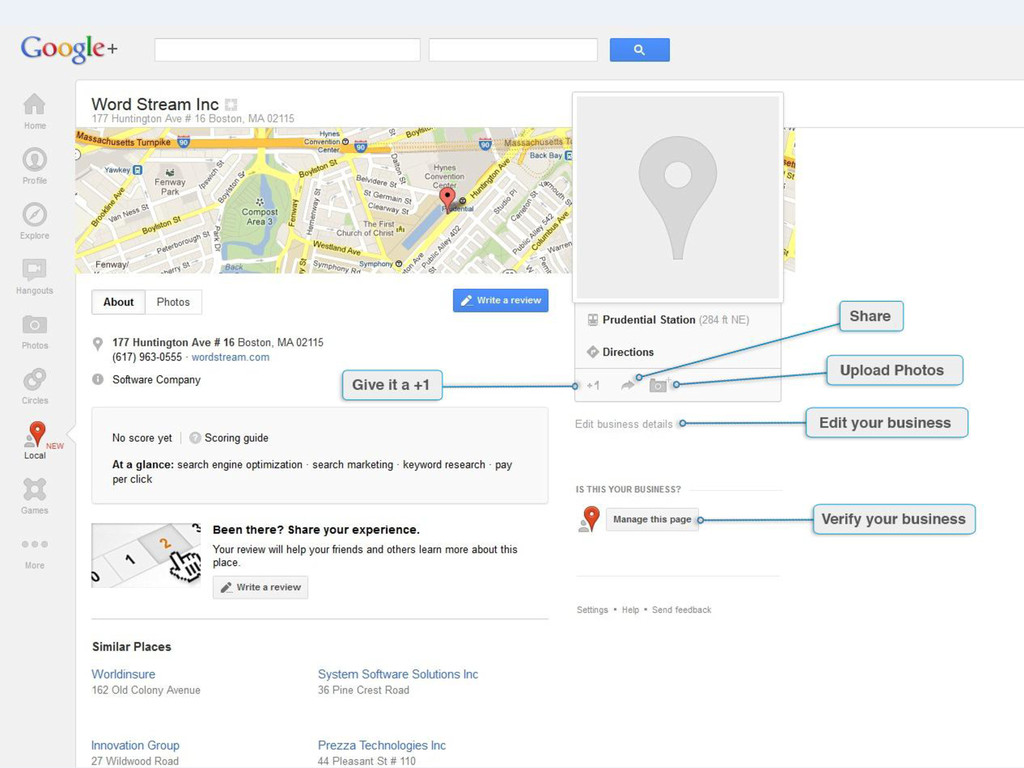Switch to the Photos tab
The height and width of the screenshot is (768, 1024).
[x=173, y=302]
